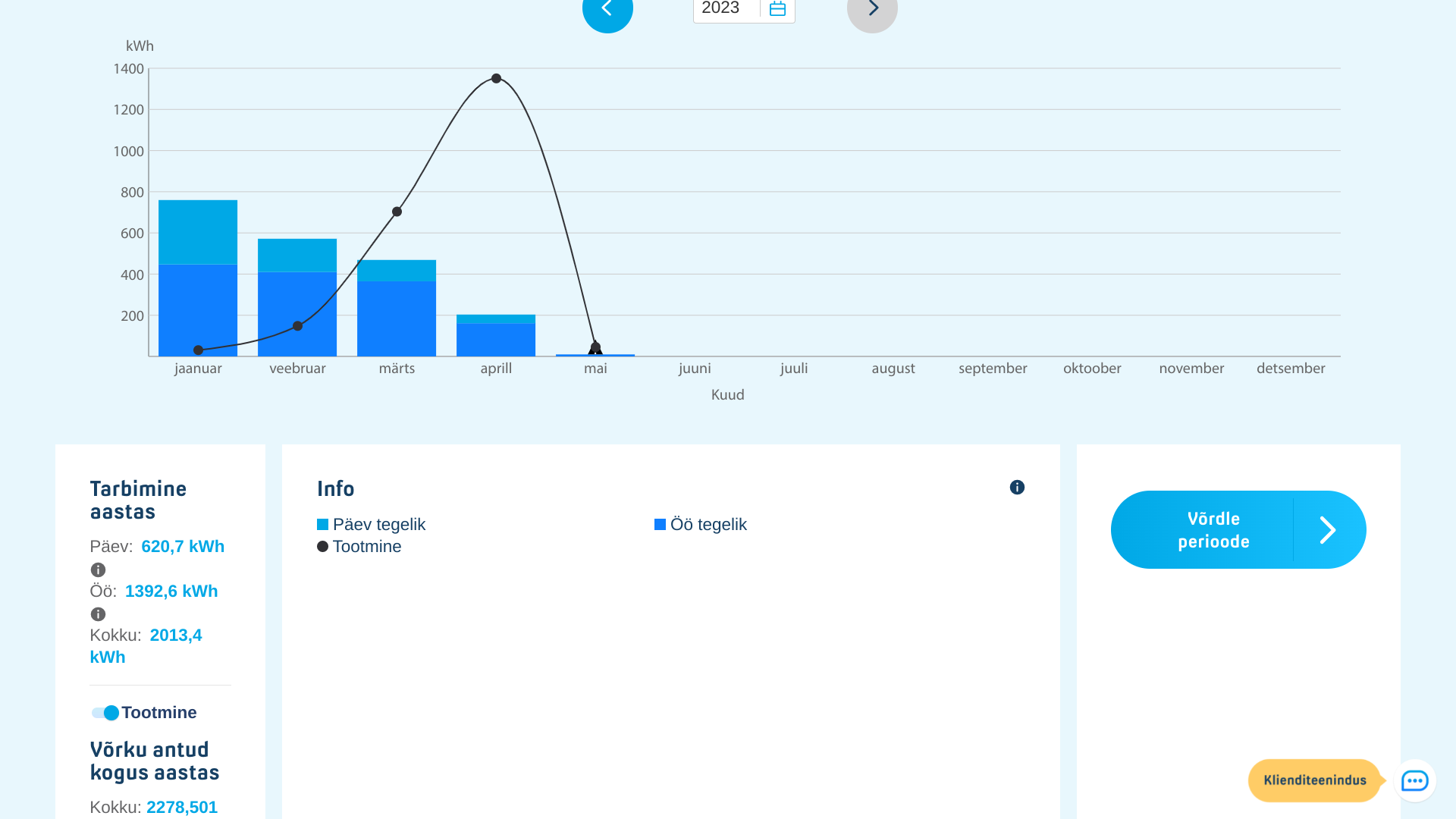Toggle the Tootmine switch off
Screen dimensions: 1456x819
tap(105, 713)
